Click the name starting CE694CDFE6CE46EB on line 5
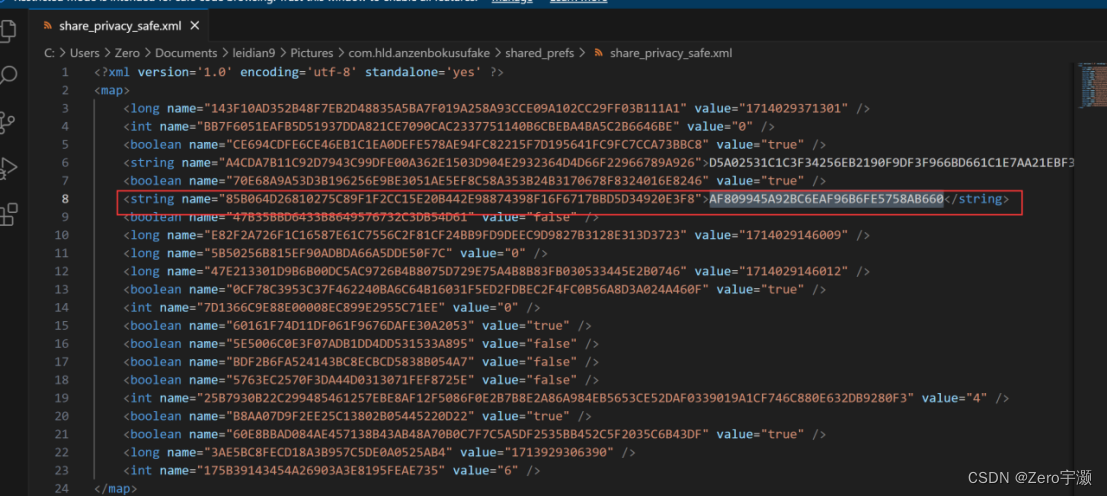Image resolution: width=1108 pixels, height=496 pixels. point(467,145)
